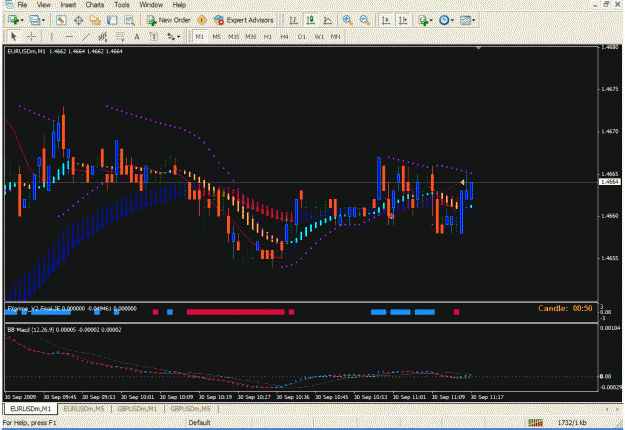Open the File menu

(22, 5)
